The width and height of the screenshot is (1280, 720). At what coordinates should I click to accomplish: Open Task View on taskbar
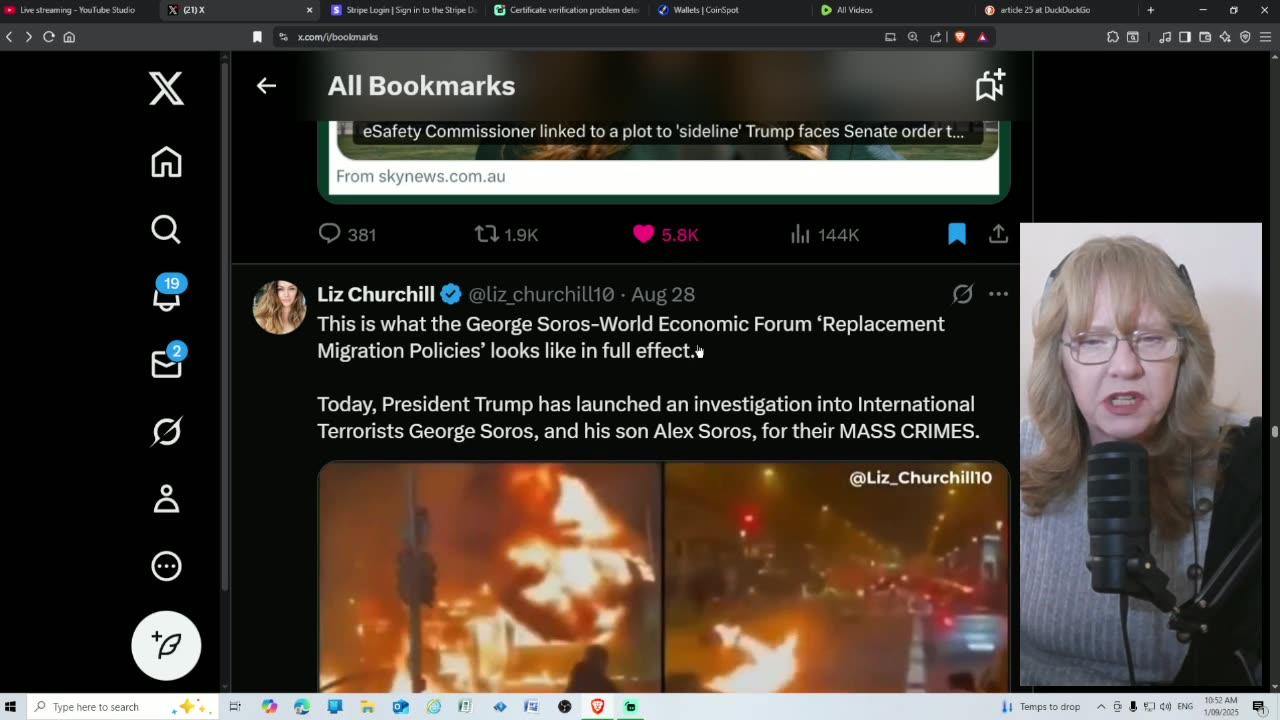tap(235, 707)
